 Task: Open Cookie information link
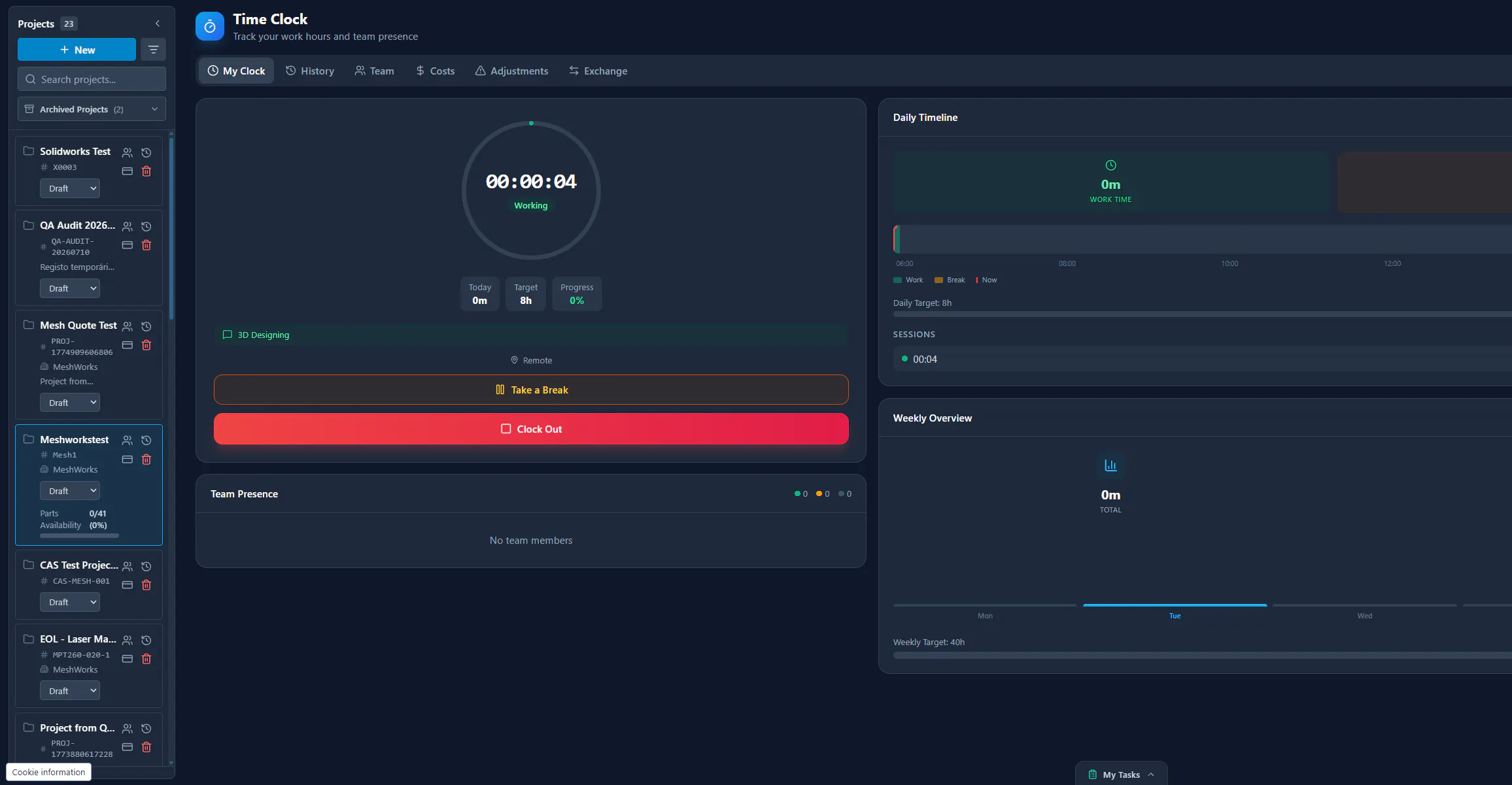click(x=48, y=772)
